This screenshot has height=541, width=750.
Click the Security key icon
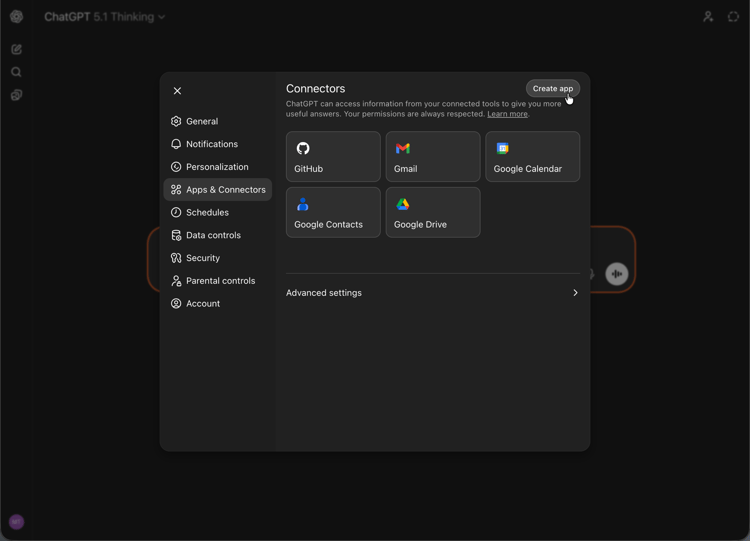point(176,258)
